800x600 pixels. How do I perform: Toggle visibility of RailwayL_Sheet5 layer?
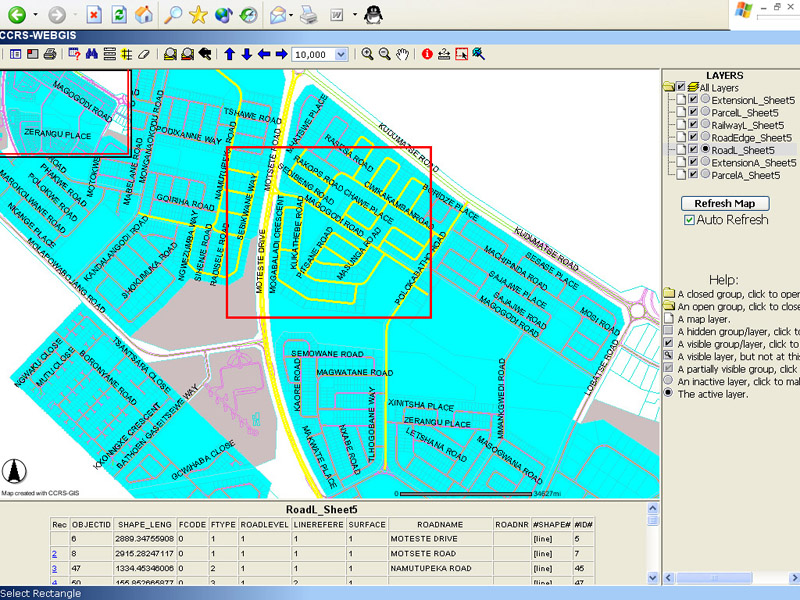click(693, 125)
